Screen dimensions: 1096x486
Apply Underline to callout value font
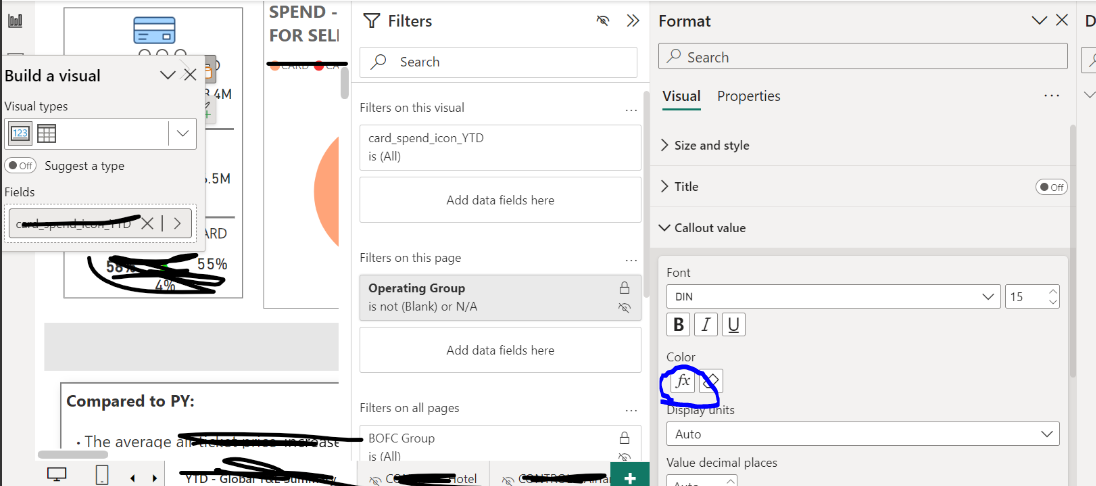733,324
